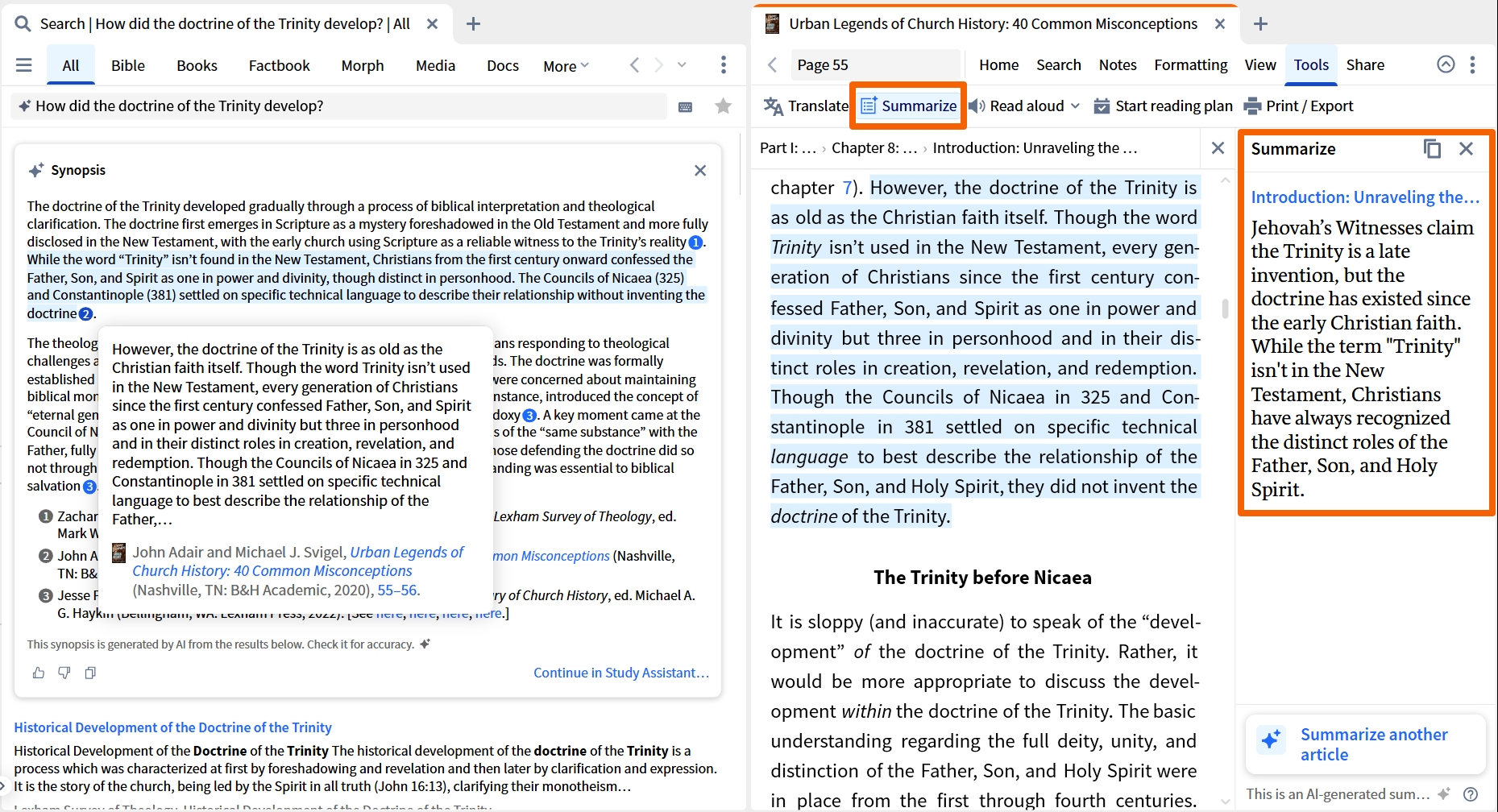Click Summarize another article
The image size is (1498, 812).
[x=1366, y=744]
